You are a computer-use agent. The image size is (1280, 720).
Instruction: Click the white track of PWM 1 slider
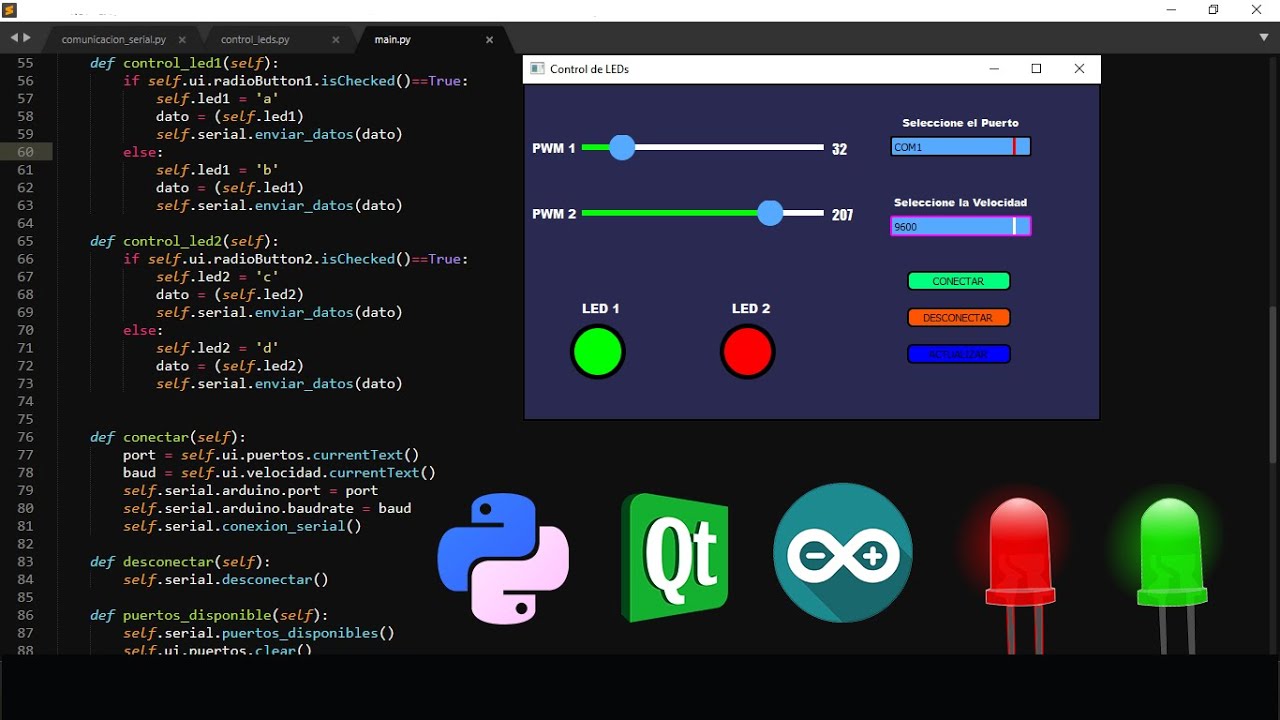[729, 148]
